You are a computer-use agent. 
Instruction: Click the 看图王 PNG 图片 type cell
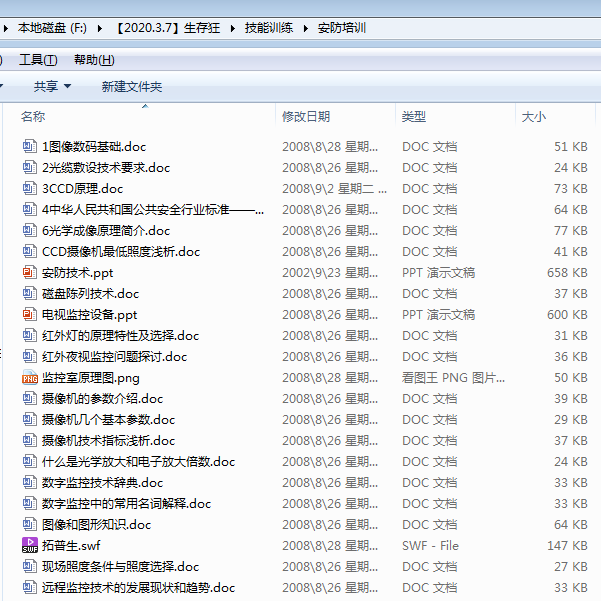(453, 378)
